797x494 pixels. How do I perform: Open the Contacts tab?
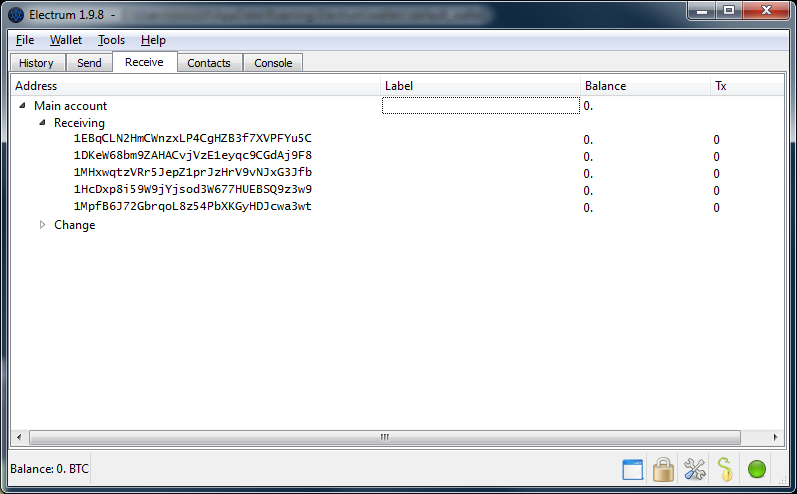(x=209, y=63)
